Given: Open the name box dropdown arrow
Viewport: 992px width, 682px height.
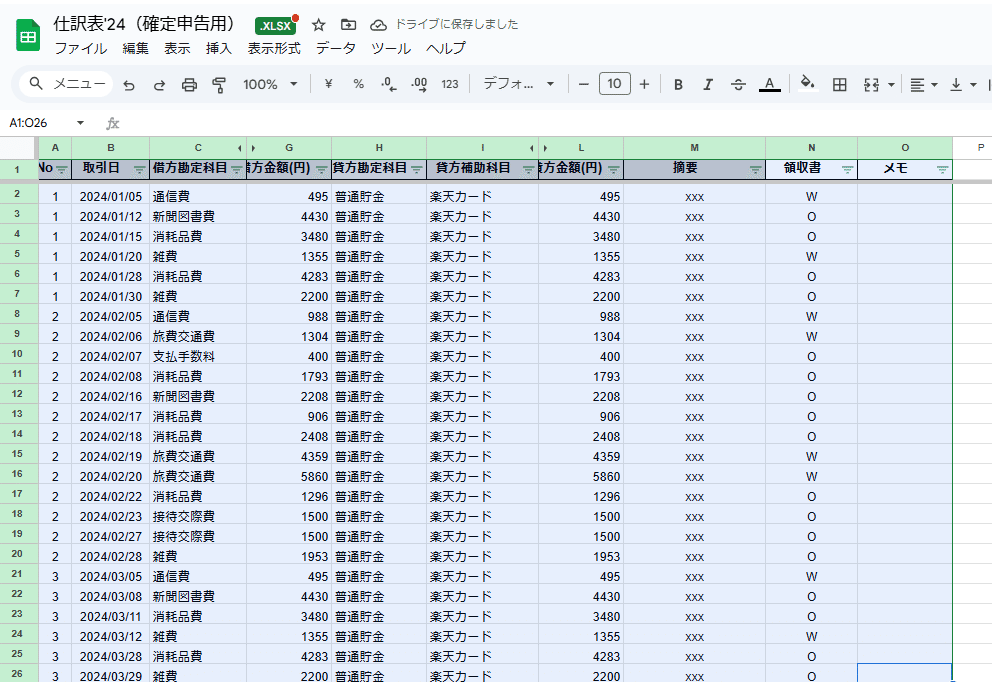Looking at the screenshot, I should [80, 123].
